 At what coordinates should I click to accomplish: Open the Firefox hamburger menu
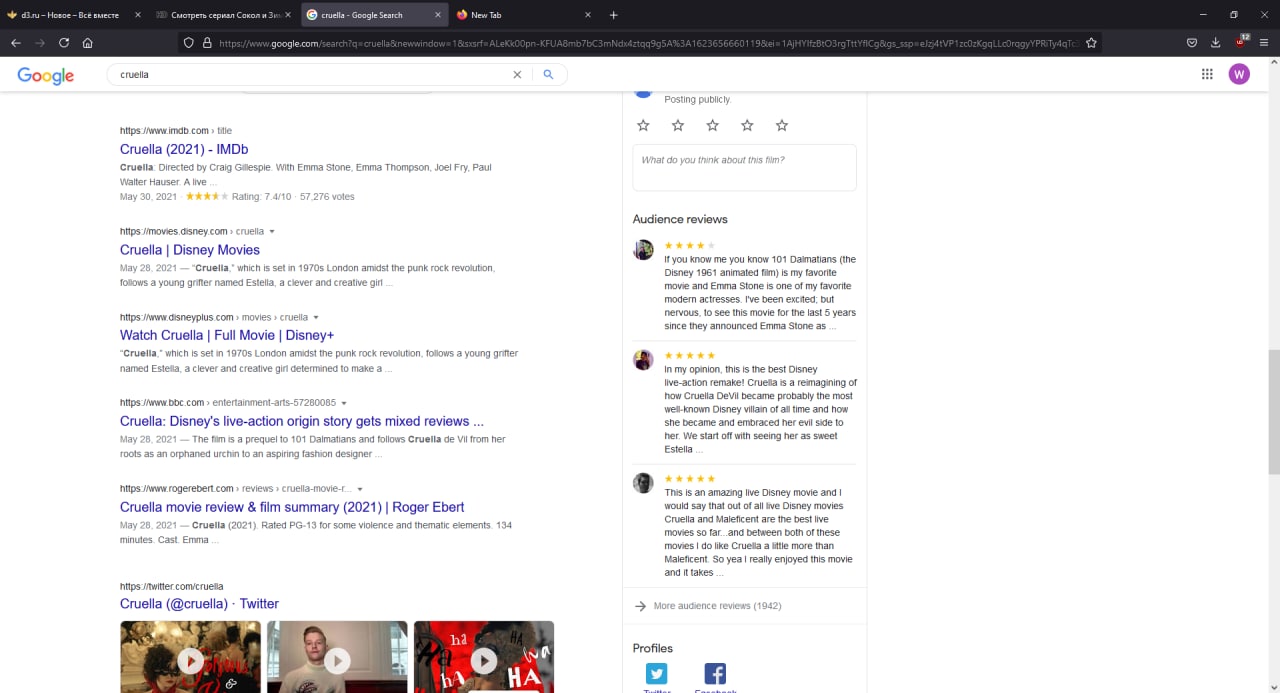pyautogui.click(x=1264, y=43)
